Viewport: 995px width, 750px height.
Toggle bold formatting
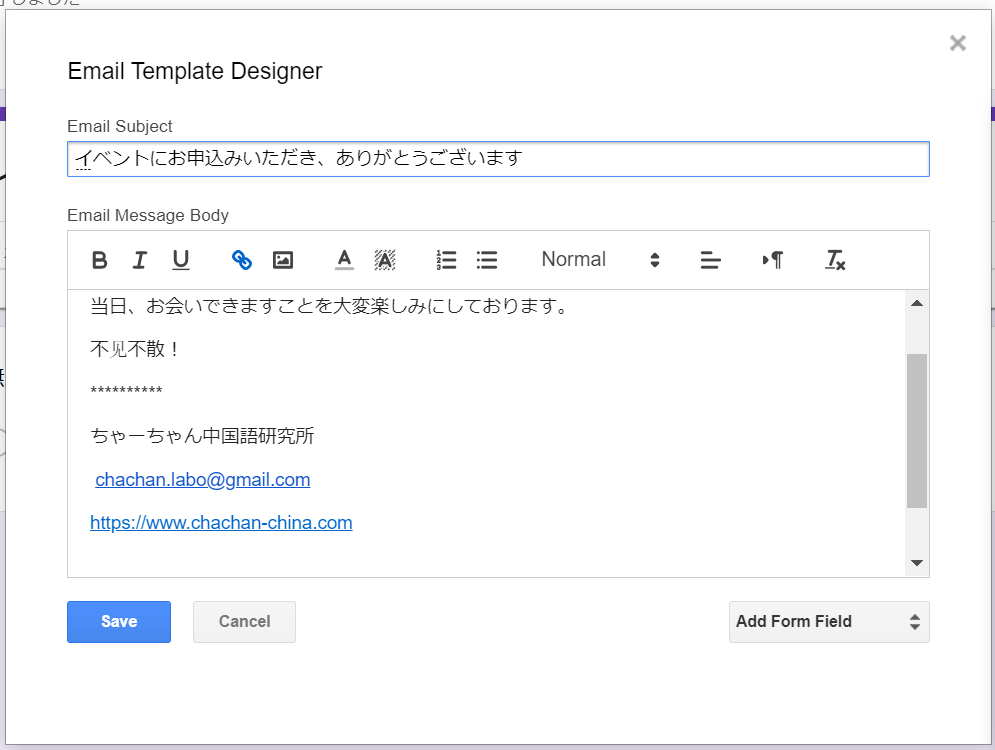click(x=100, y=260)
